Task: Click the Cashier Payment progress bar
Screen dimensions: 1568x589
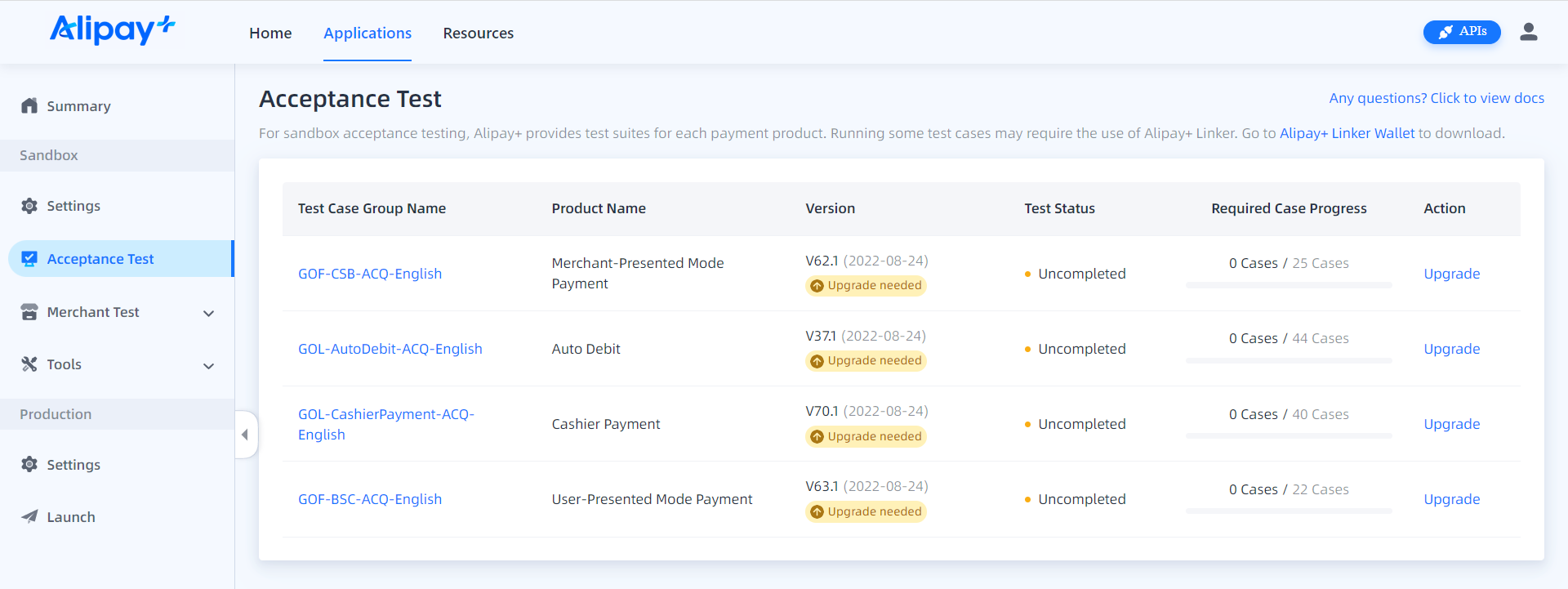Action: click(x=1289, y=436)
